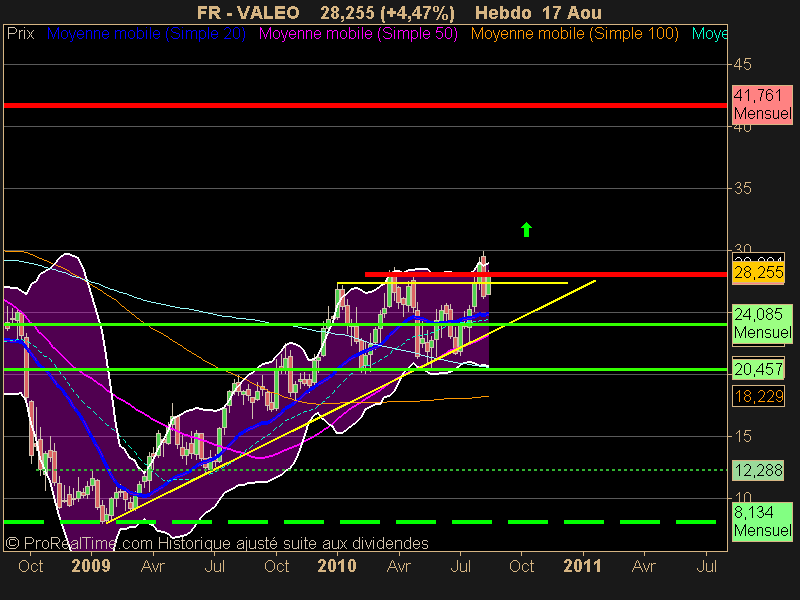Click the "Avr" label following 2011
Screen dimensions: 800x600
(x=644, y=566)
